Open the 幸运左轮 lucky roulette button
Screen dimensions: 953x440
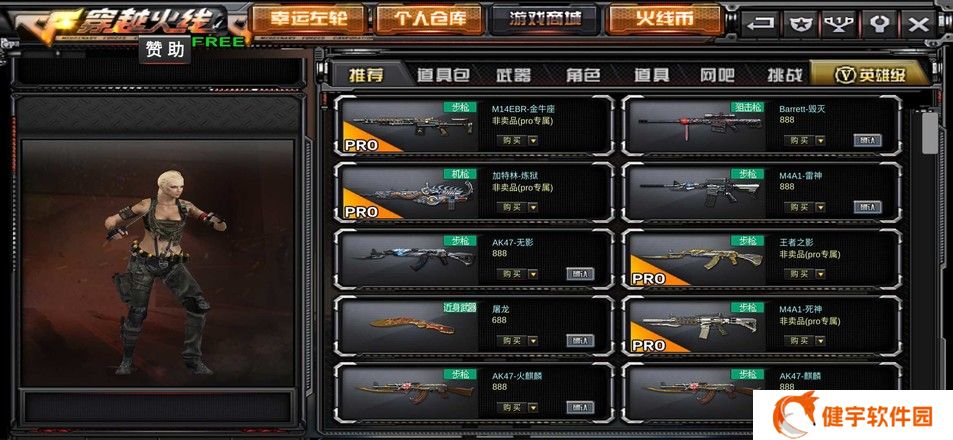308,19
